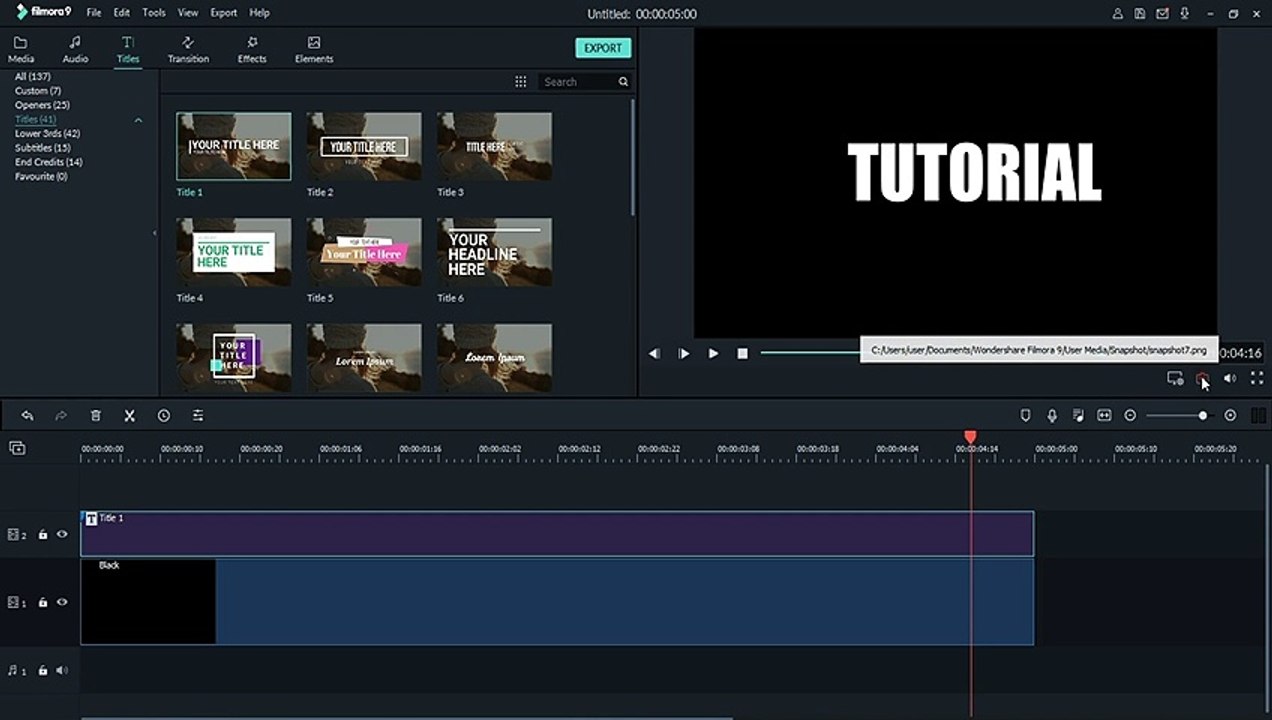
Task: Play the preview video
Action: [713, 353]
